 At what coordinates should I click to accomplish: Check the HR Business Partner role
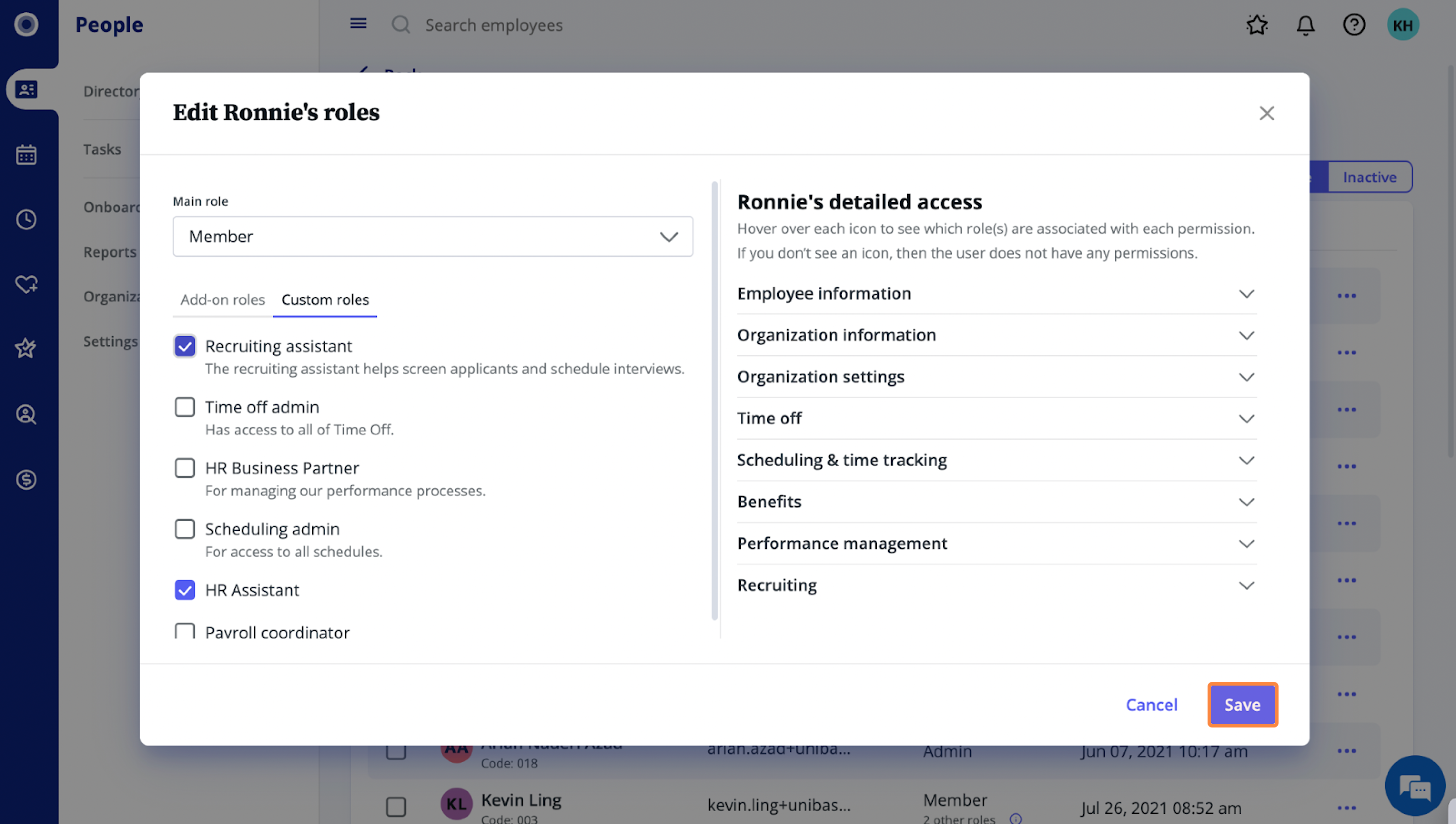184,468
